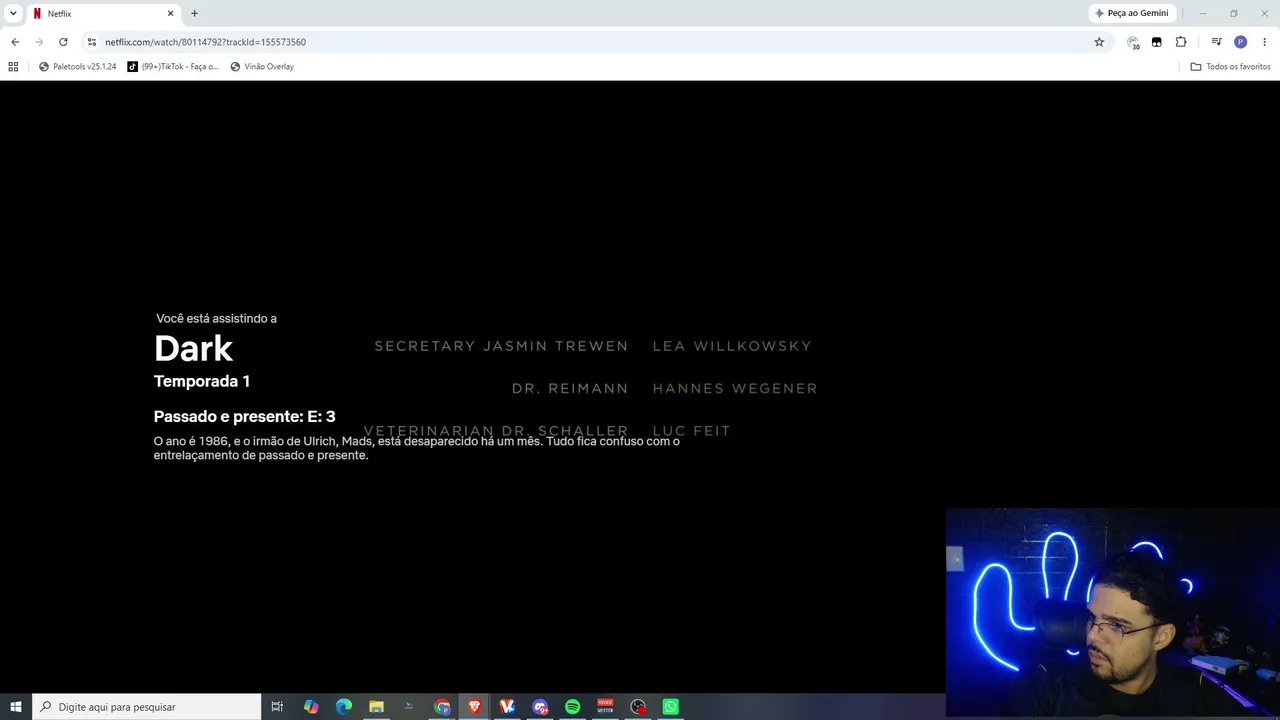Click the extension icon with the 30 badge
The image size is (1280, 720).
pos(1133,42)
